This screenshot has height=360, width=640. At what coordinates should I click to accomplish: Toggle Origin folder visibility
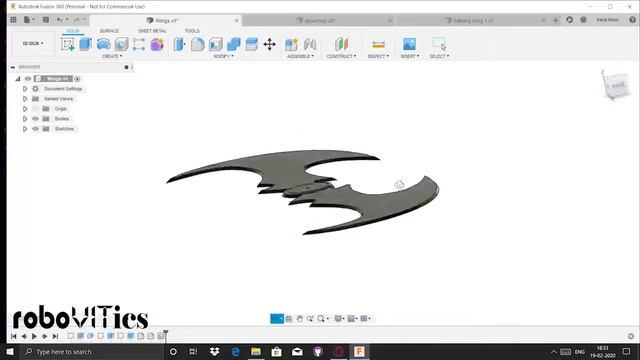click(36, 109)
